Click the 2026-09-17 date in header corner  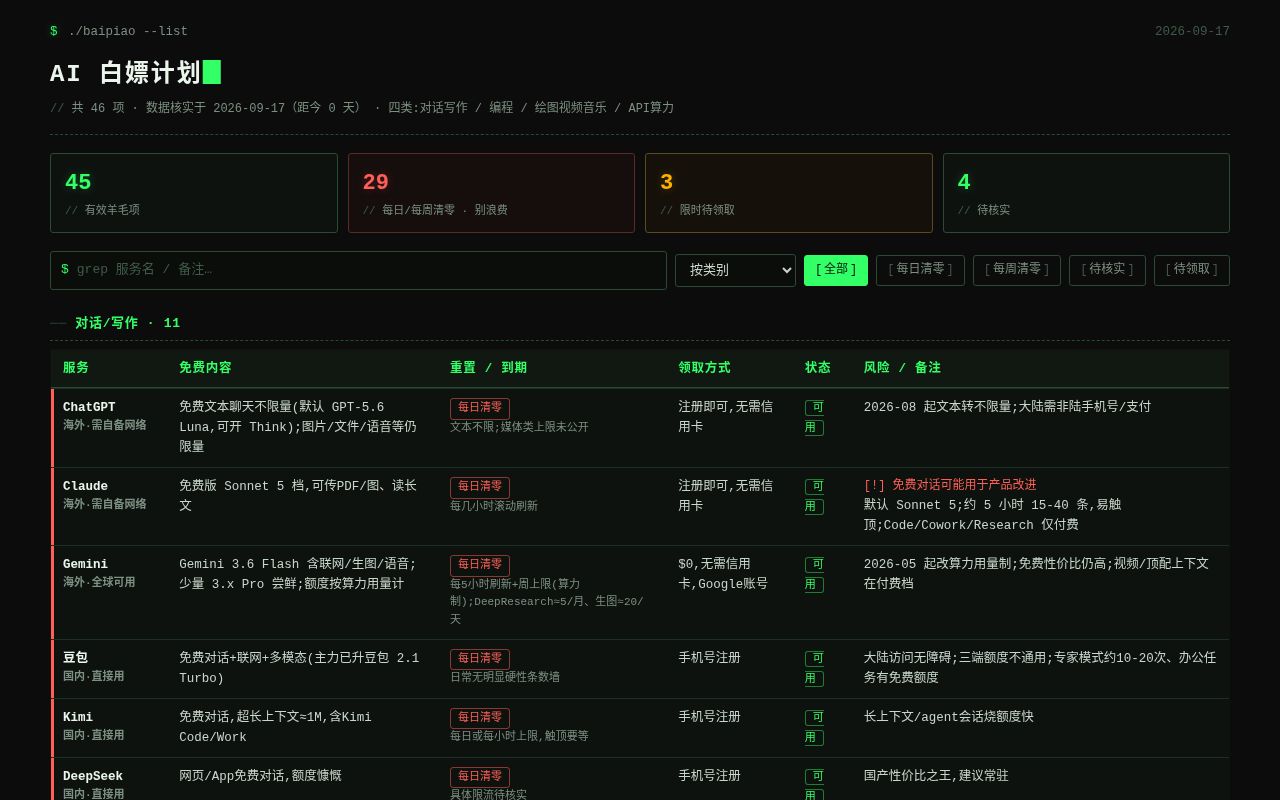pyautogui.click(x=1192, y=32)
